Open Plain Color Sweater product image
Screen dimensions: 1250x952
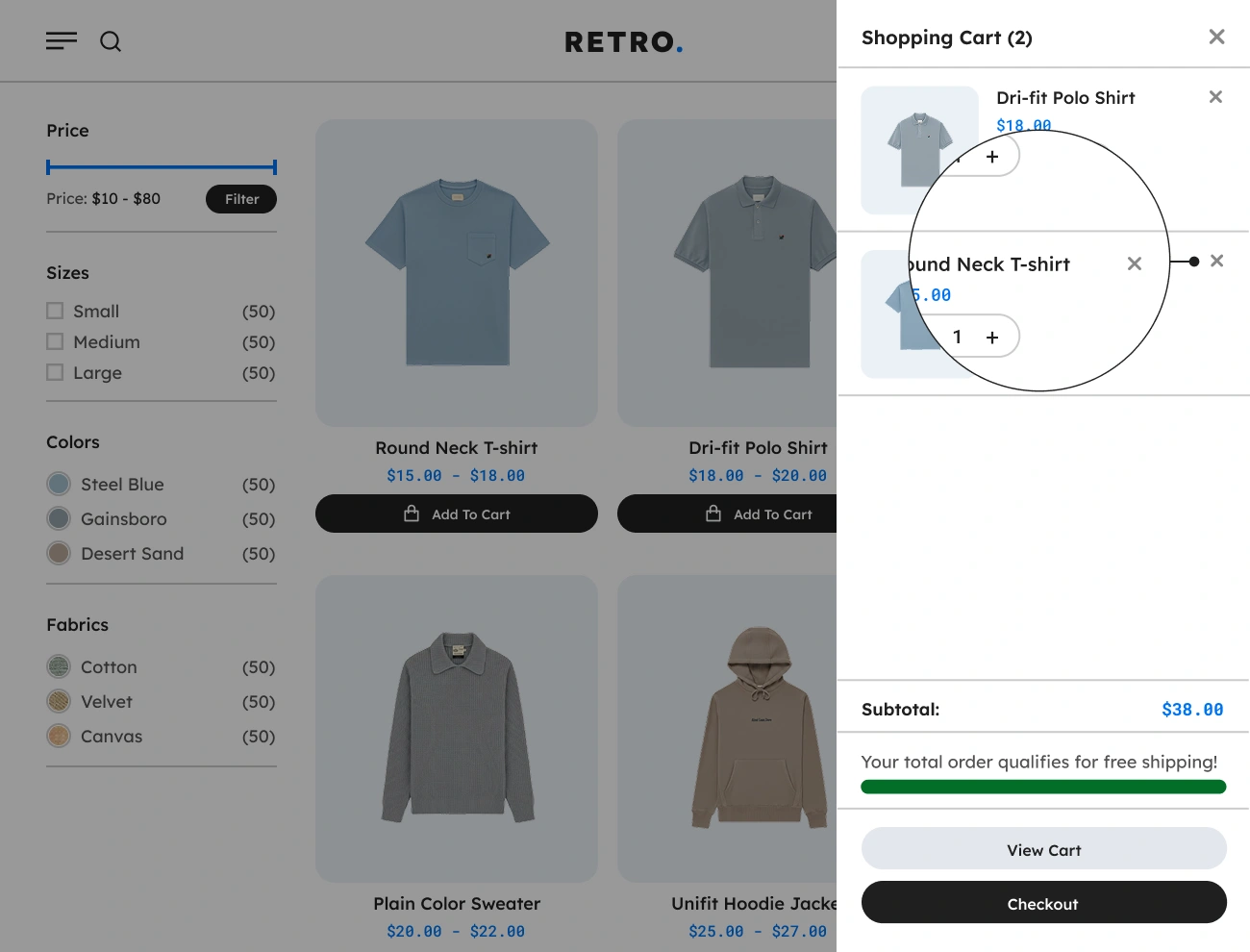pos(457,729)
